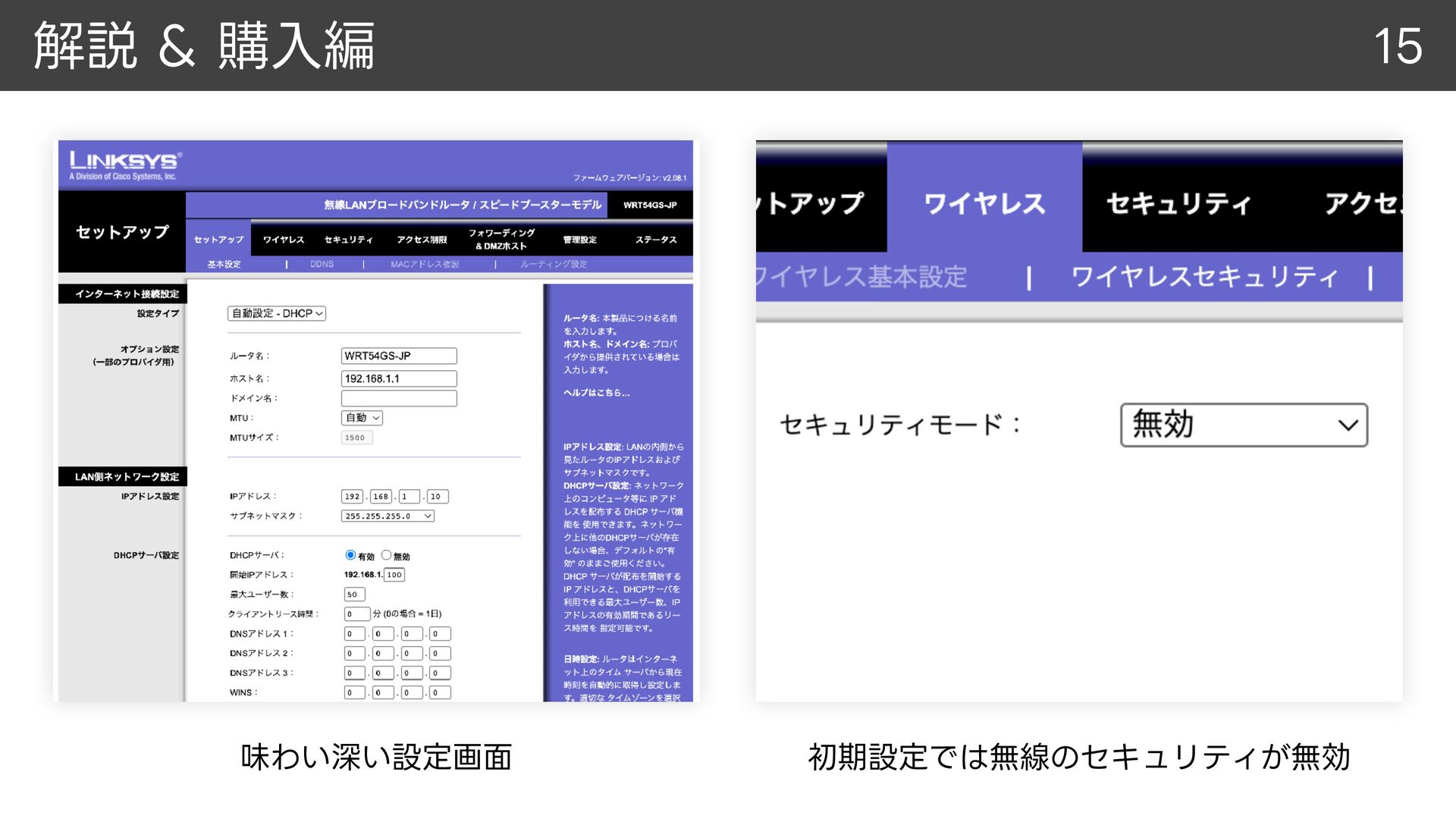Open the セットアップ tab in router nav

coord(218,240)
